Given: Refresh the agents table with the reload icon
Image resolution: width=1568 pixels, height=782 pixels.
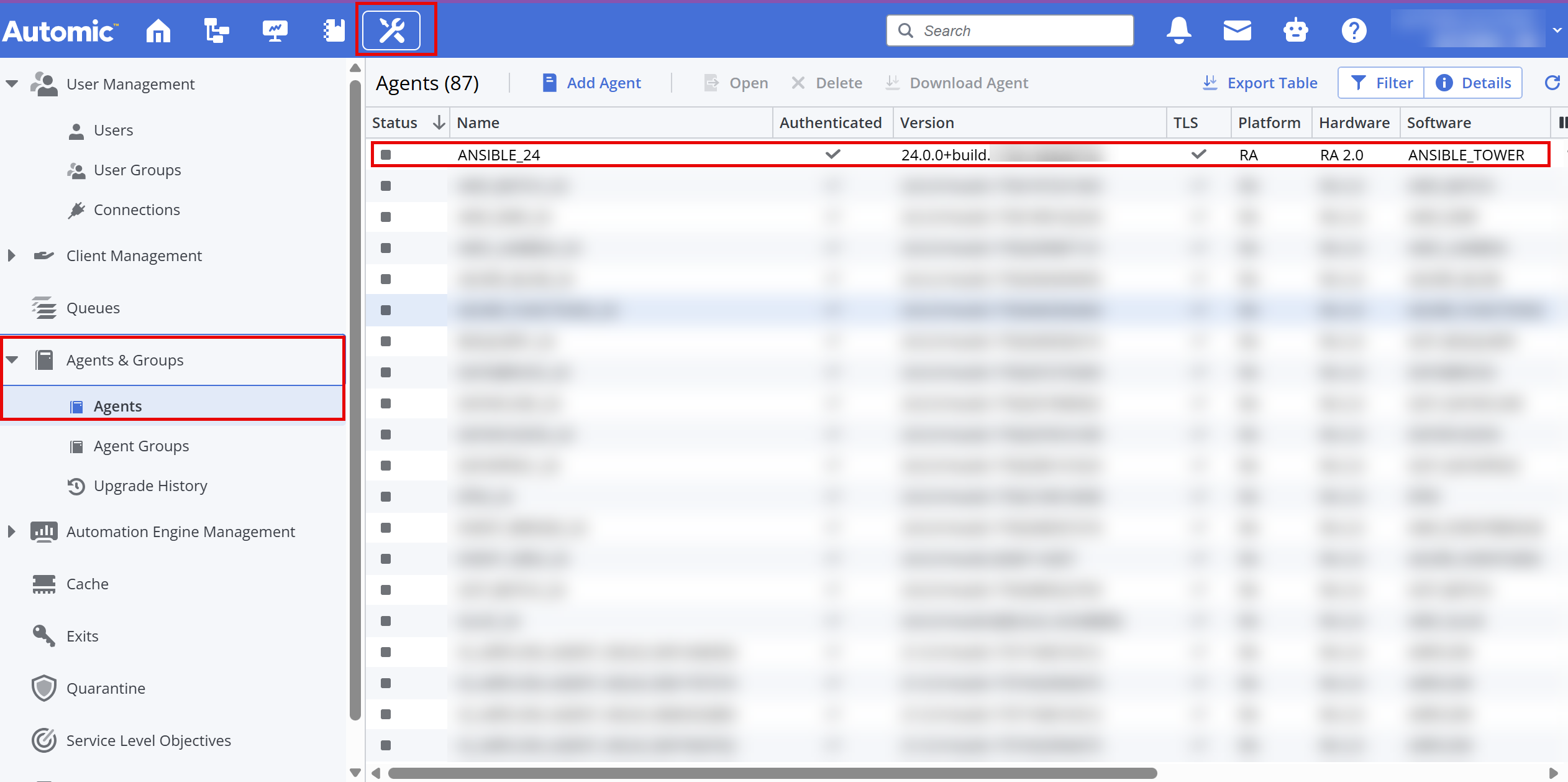Looking at the screenshot, I should [x=1551, y=83].
